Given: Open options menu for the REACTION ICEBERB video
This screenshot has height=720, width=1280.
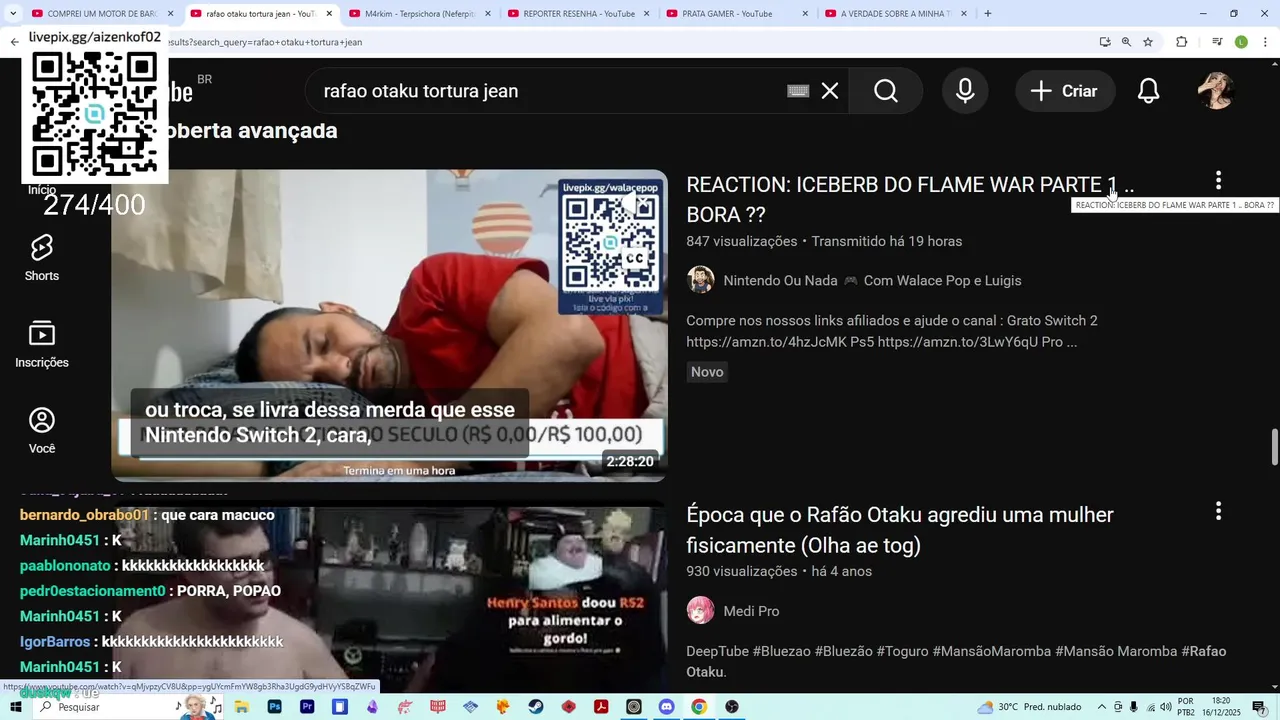Looking at the screenshot, I should [1218, 181].
